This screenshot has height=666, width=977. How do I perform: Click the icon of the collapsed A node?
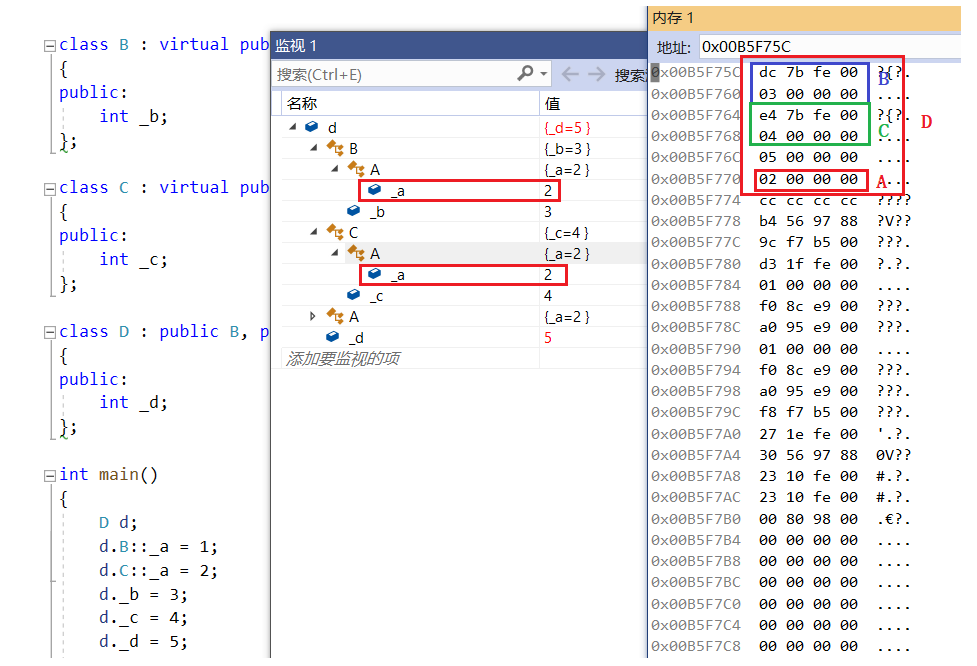(x=335, y=316)
